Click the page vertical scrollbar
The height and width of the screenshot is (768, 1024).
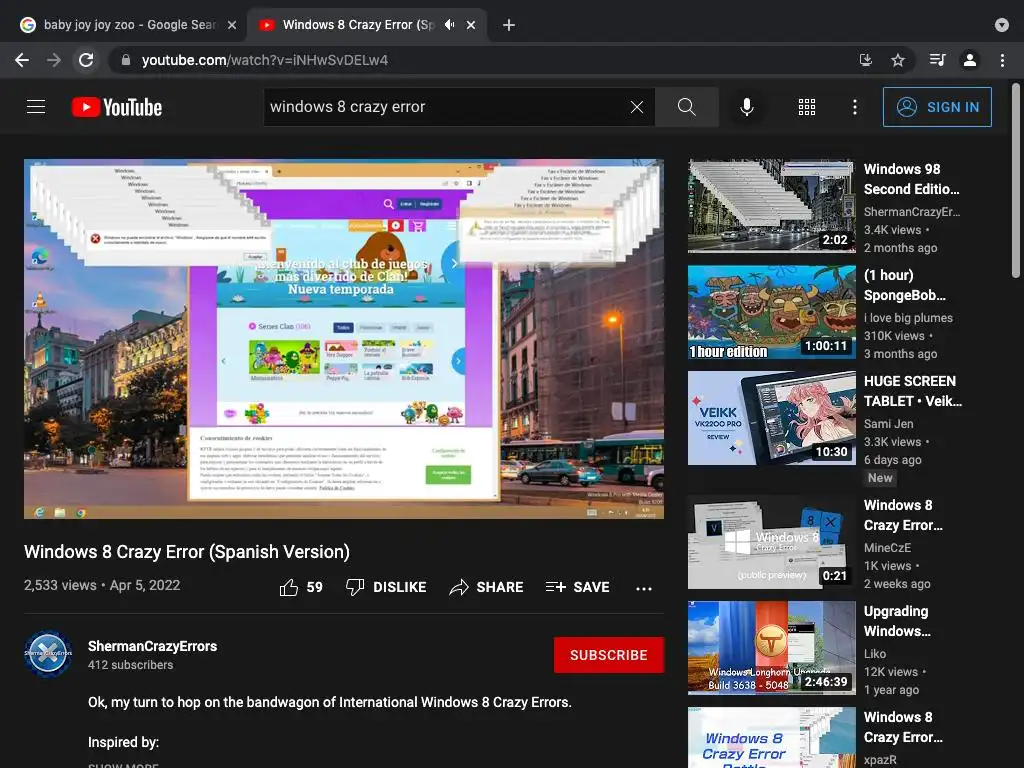(1016, 180)
